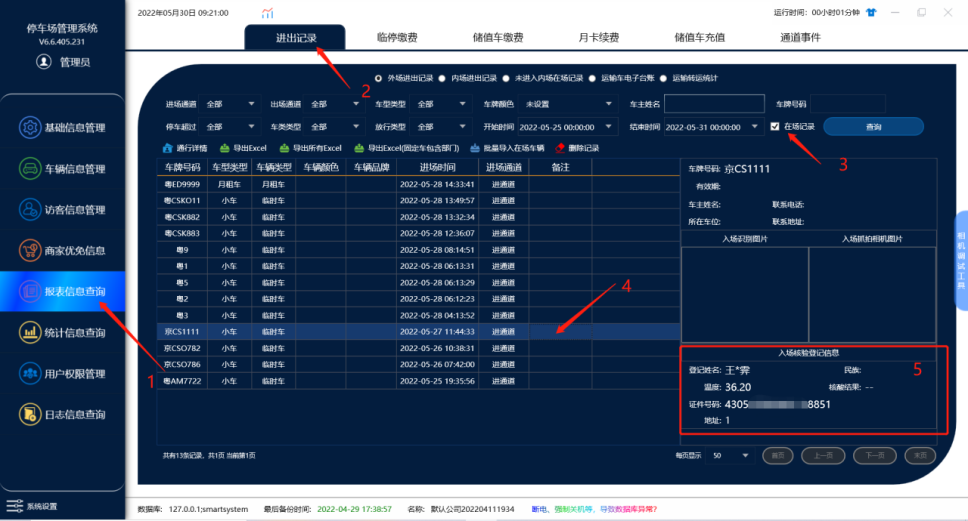The height and width of the screenshot is (521, 968).
Task: Click the 进场时间 column header
Action: 437,167
